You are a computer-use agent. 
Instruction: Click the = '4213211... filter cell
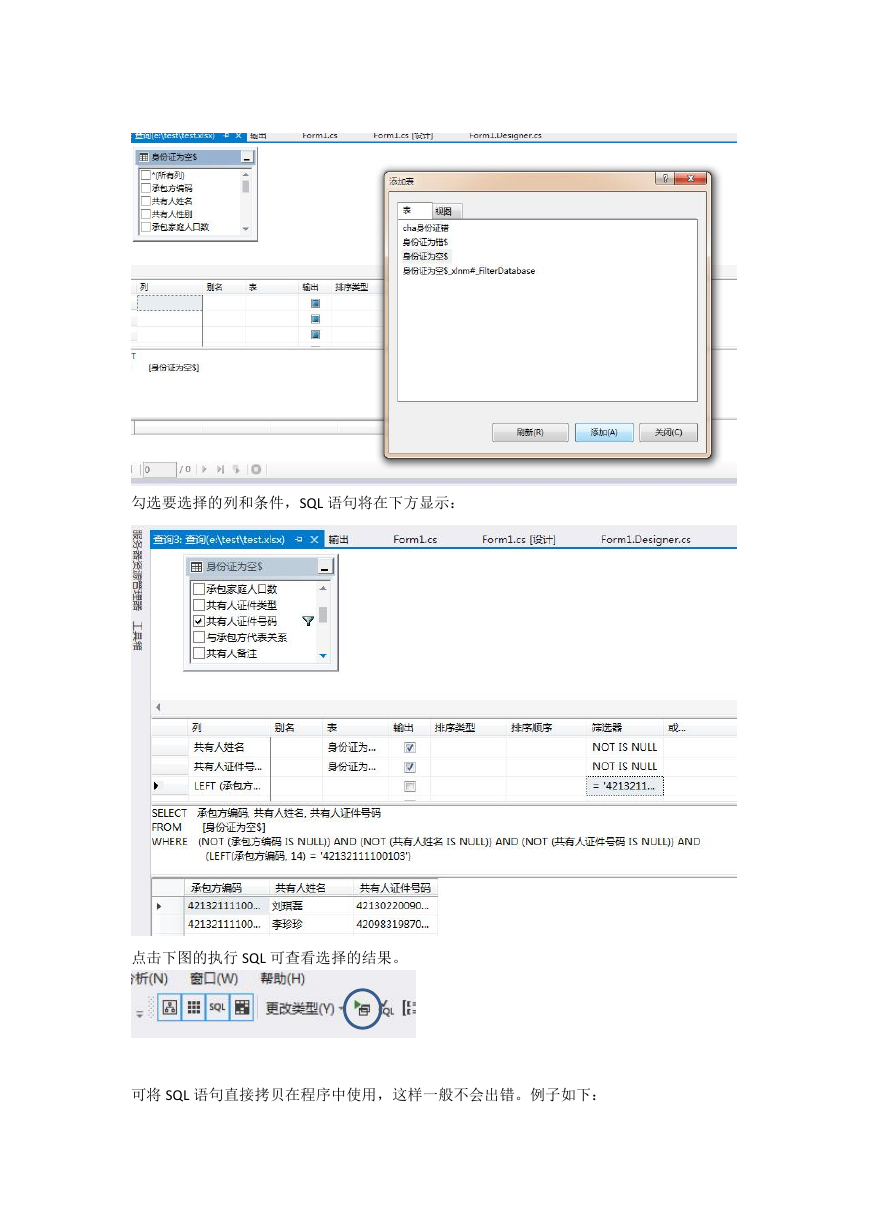[x=625, y=787]
